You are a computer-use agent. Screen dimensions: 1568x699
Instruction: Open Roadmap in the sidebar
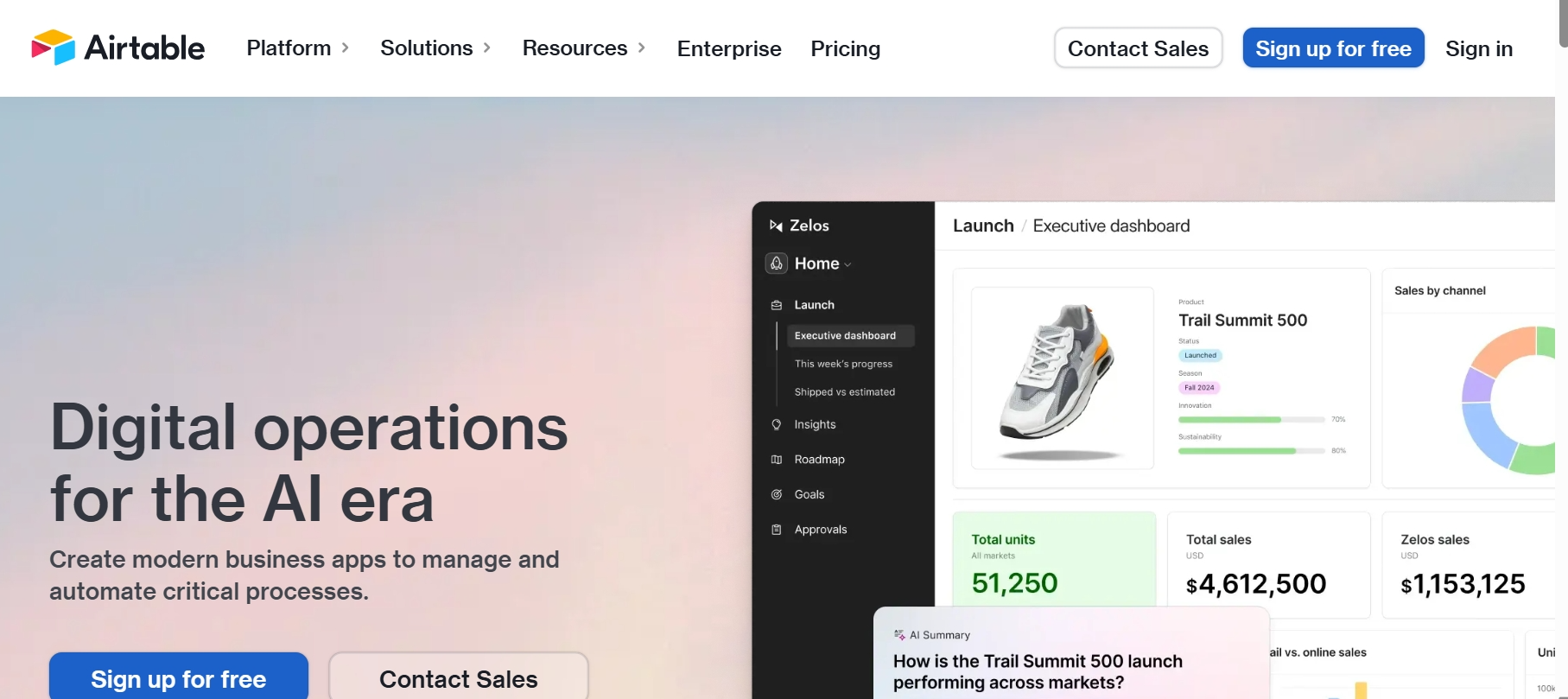coord(819,460)
